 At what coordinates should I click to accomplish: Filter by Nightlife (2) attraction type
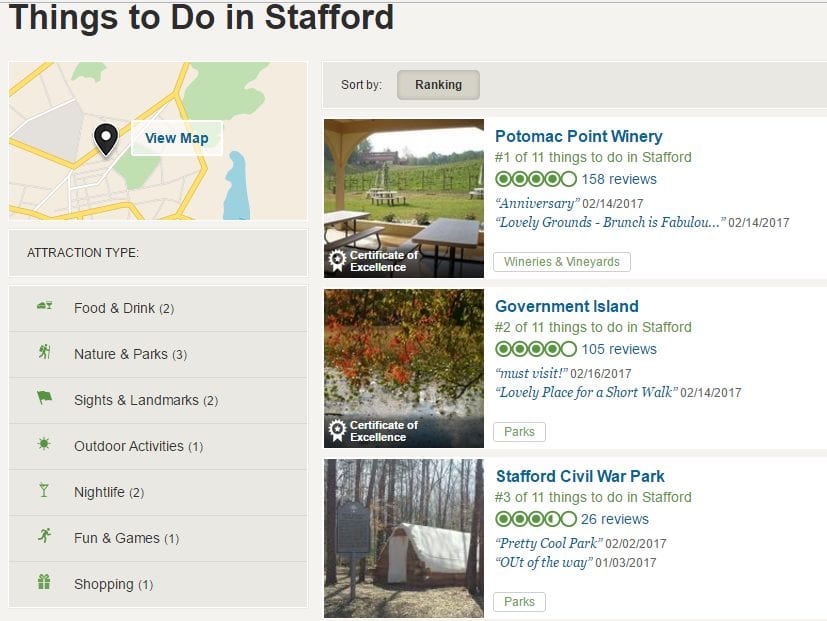(x=109, y=492)
